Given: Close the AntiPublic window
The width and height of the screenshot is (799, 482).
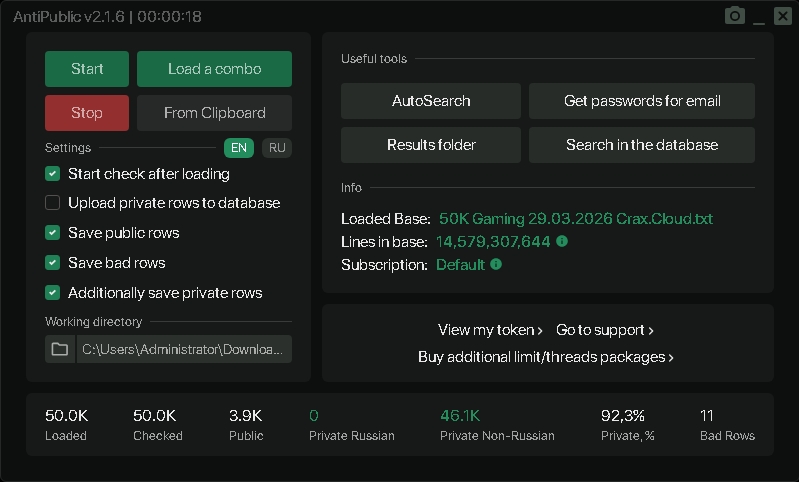Looking at the screenshot, I should point(782,16).
